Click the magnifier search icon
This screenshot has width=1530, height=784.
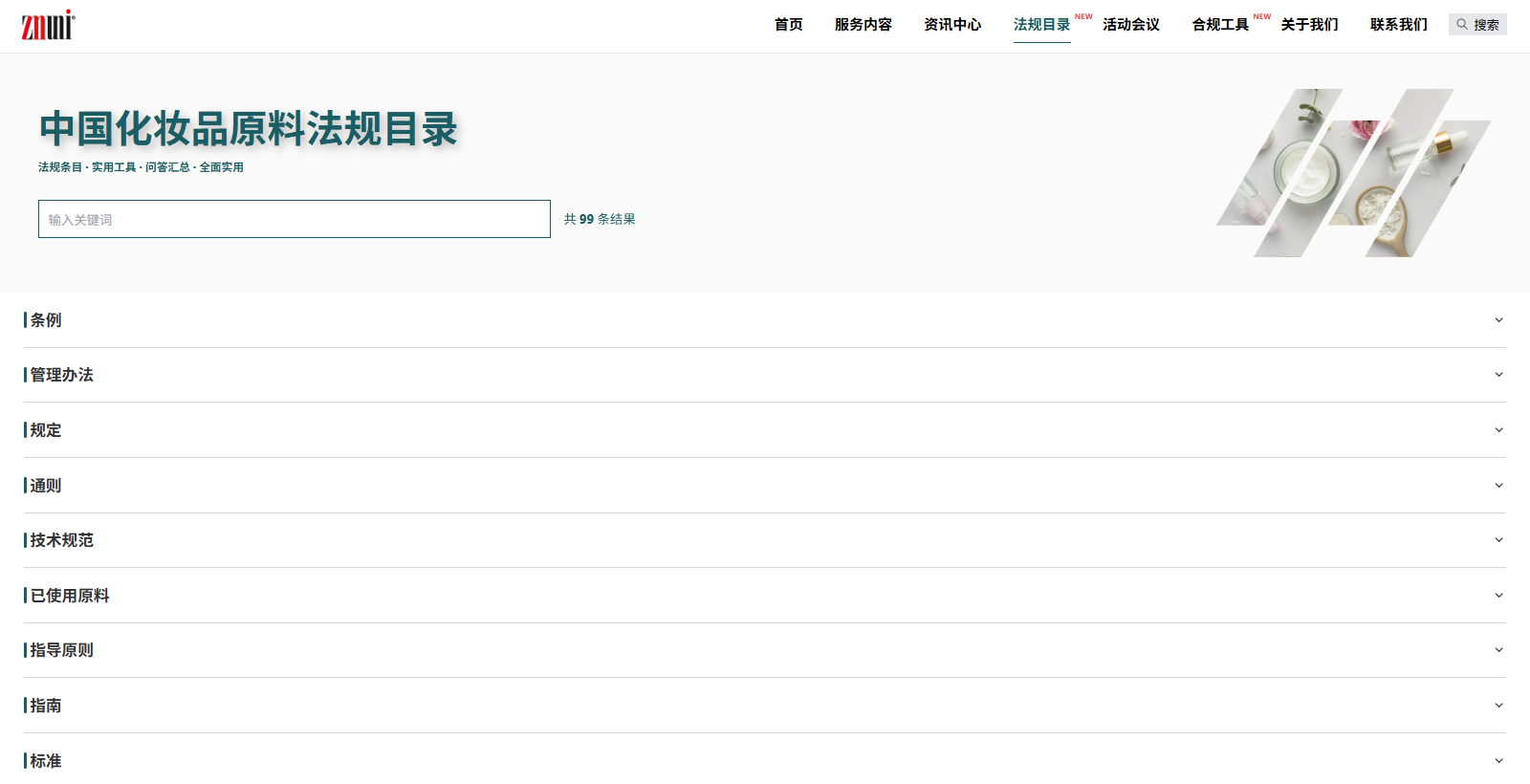click(x=1462, y=25)
